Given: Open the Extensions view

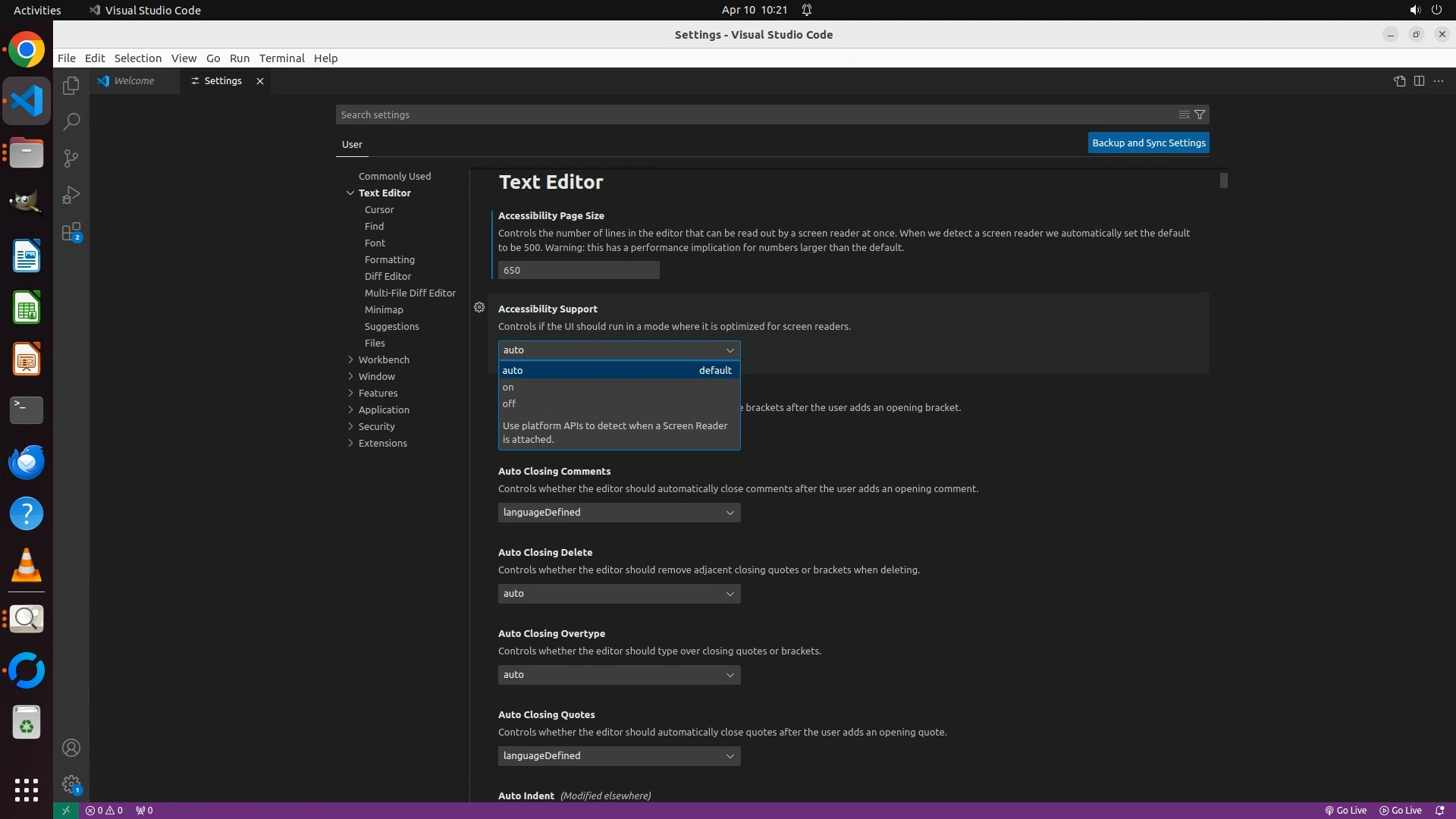Looking at the screenshot, I should pyautogui.click(x=71, y=232).
